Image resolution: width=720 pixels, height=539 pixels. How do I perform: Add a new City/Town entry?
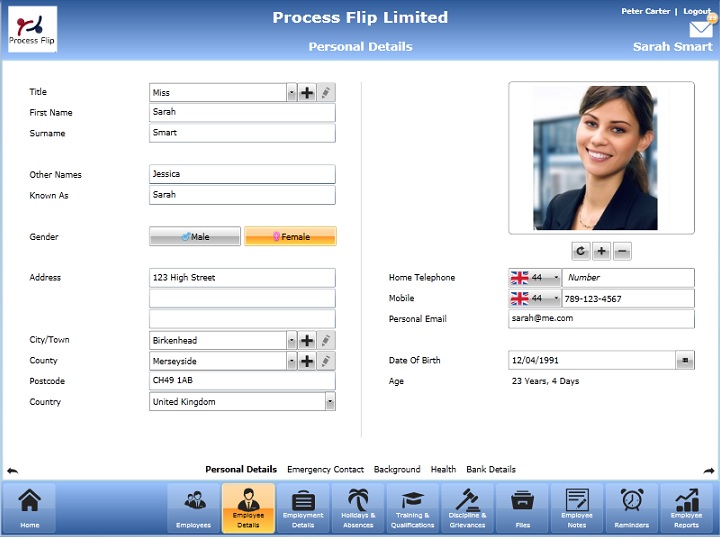pyautogui.click(x=307, y=340)
